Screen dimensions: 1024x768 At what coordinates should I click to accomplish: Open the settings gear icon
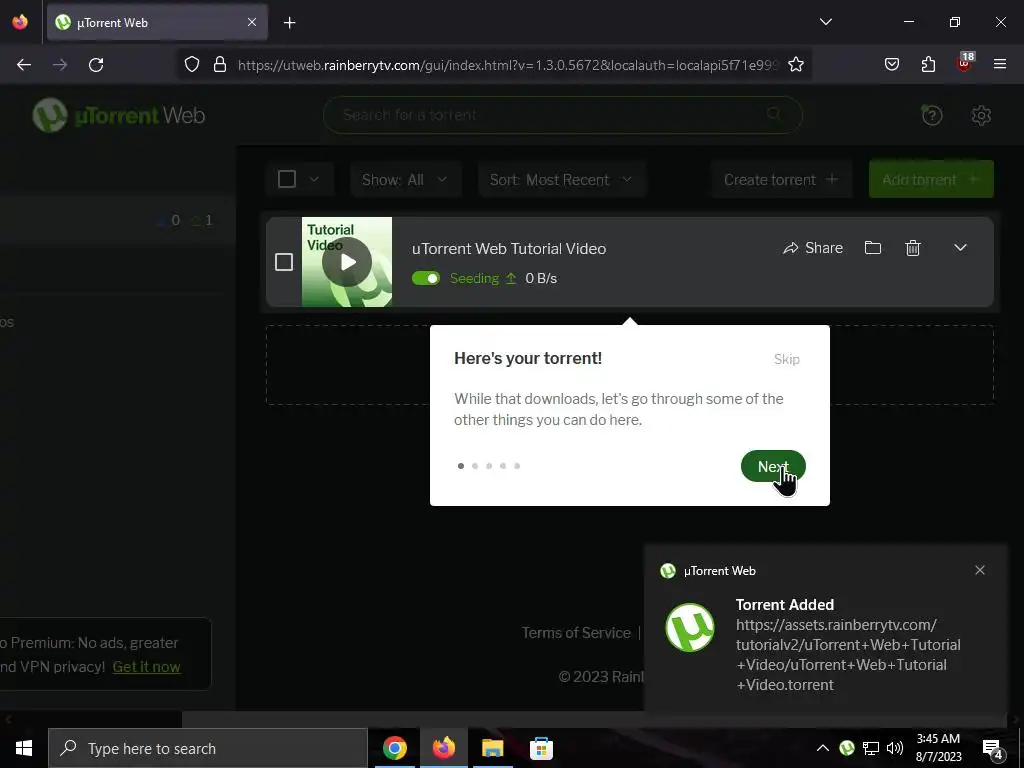tap(981, 116)
